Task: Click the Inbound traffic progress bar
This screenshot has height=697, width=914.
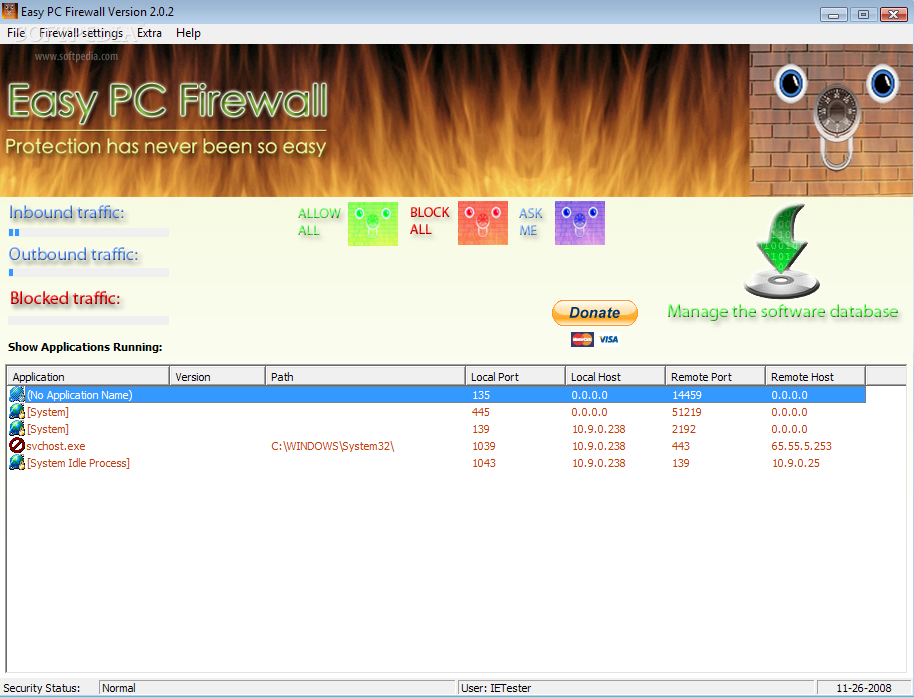Action: pyautogui.click(x=89, y=233)
